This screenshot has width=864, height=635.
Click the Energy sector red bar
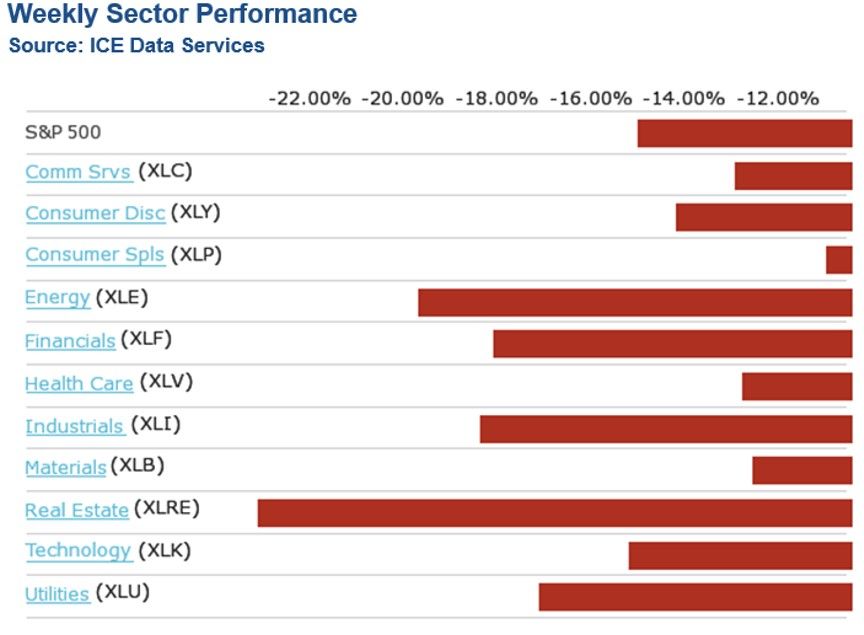click(634, 302)
